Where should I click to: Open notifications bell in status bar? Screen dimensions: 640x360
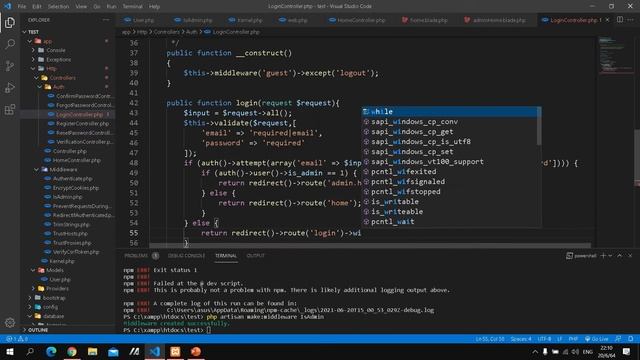coord(631,339)
